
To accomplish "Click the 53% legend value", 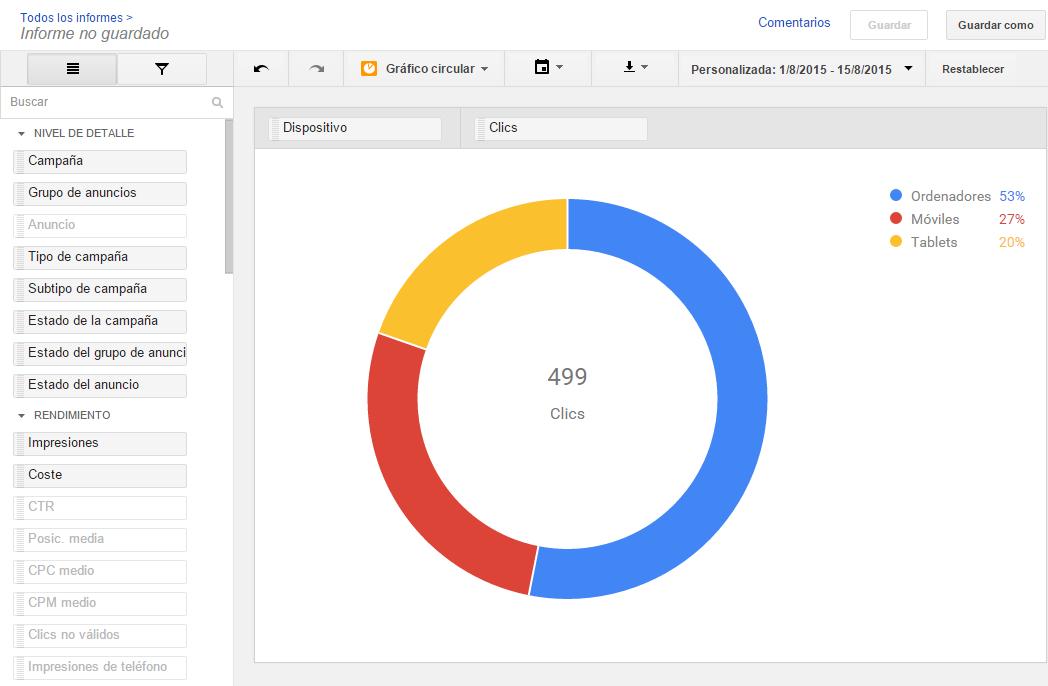I will pyautogui.click(x=1011, y=196).
